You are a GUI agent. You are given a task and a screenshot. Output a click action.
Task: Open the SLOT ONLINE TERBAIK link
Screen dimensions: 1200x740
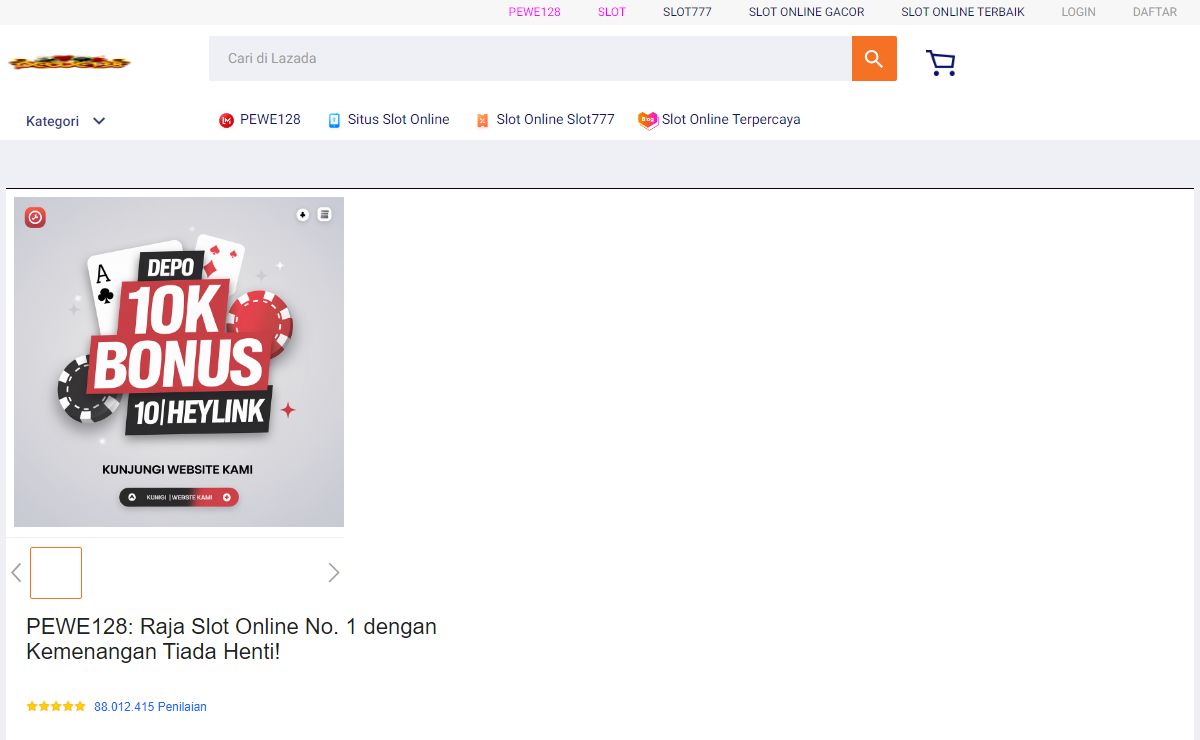pos(963,12)
